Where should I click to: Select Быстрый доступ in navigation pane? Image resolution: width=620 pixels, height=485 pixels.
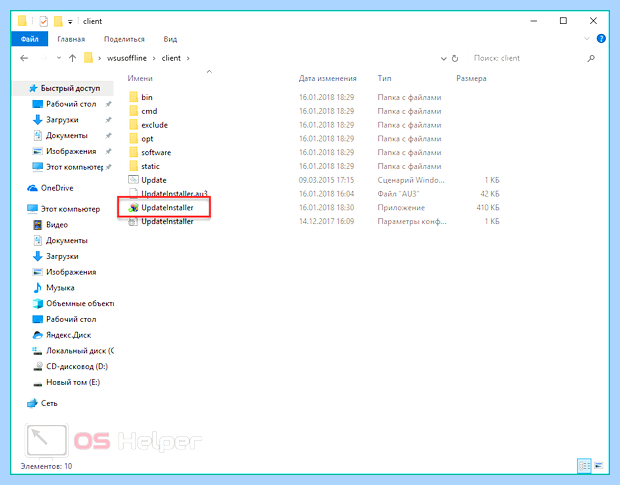pyautogui.click(x=64, y=88)
